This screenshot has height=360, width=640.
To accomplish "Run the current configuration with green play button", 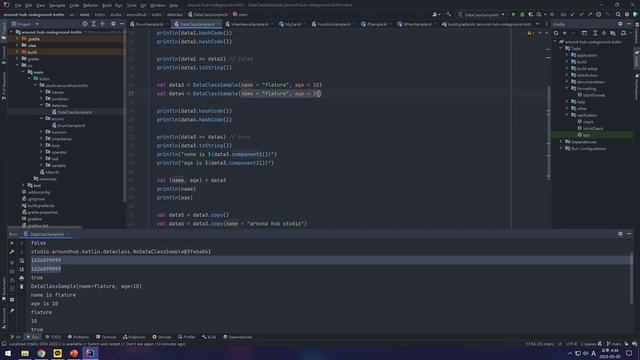I will coord(513,14).
